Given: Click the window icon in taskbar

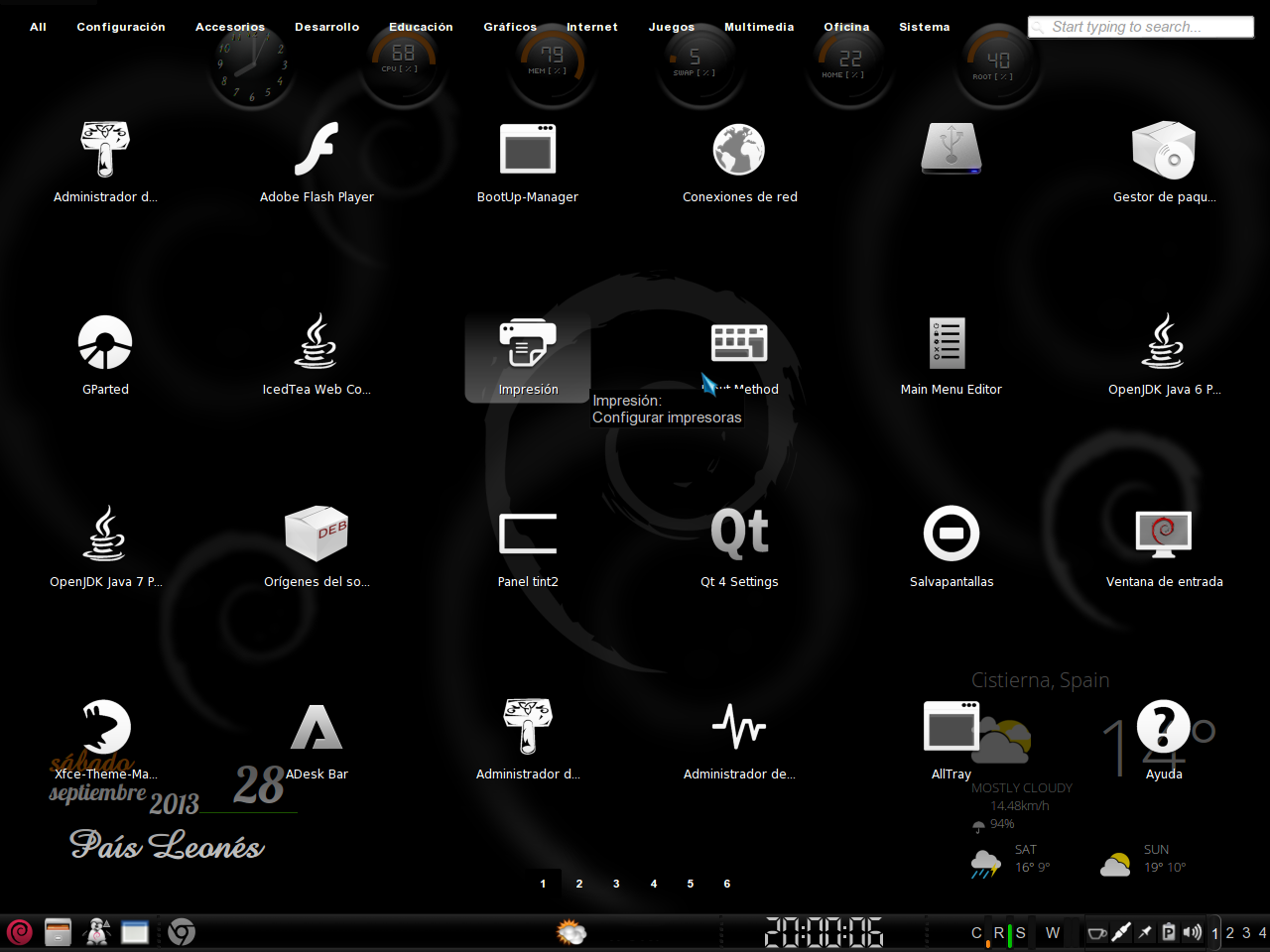Looking at the screenshot, I should coord(135,932).
